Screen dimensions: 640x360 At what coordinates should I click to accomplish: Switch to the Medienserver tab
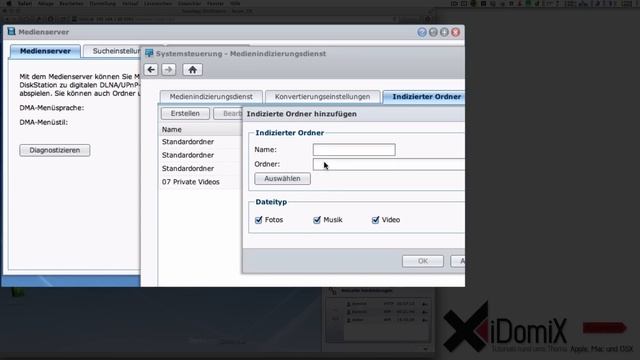pyautogui.click(x=45, y=51)
